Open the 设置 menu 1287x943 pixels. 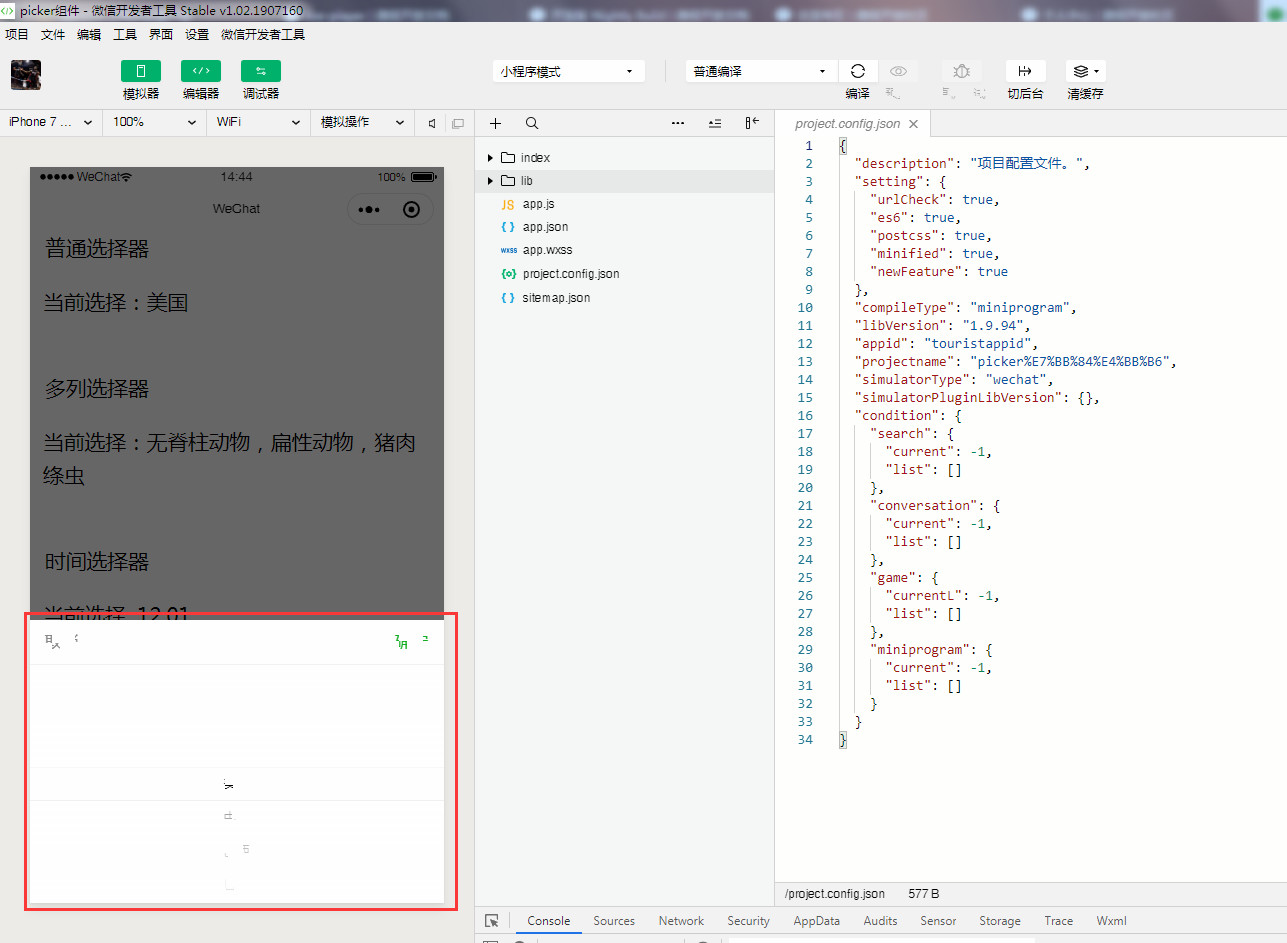(x=197, y=34)
